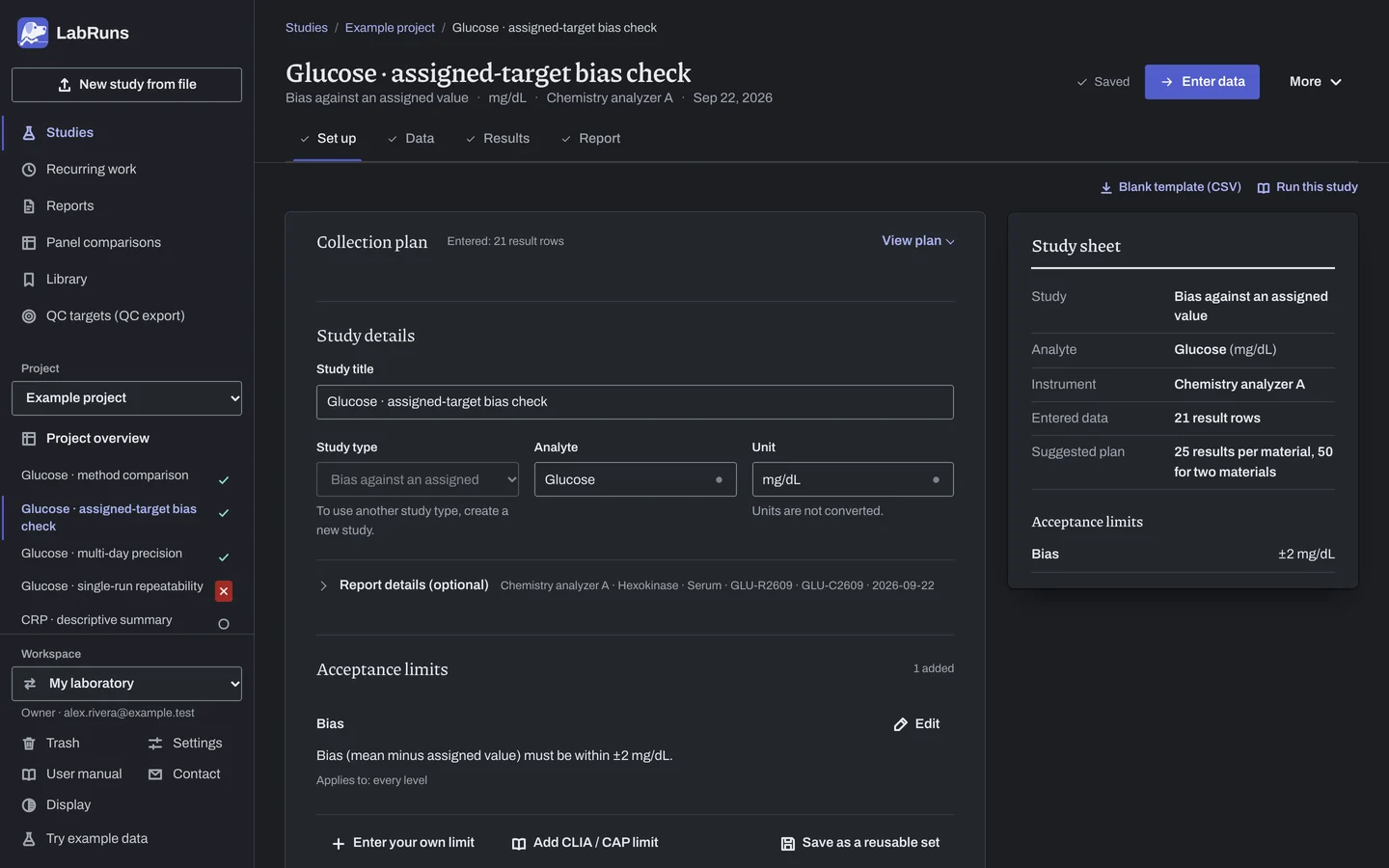Switch to the Set up tab
1389x868 pixels.
327,139
